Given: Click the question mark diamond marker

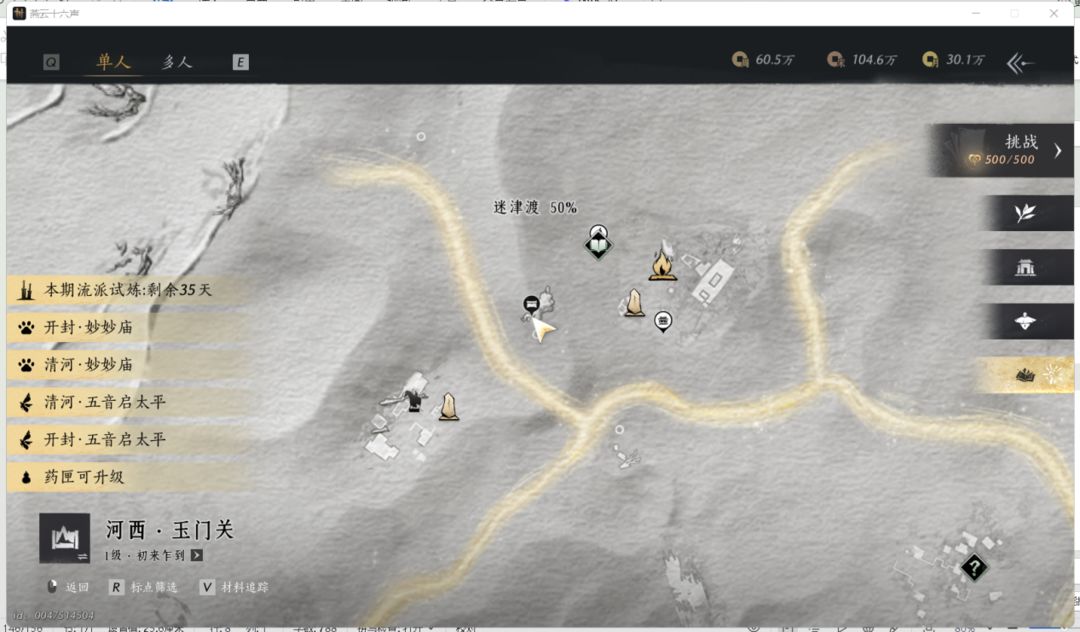Looking at the screenshot, I should pos(974,568).
